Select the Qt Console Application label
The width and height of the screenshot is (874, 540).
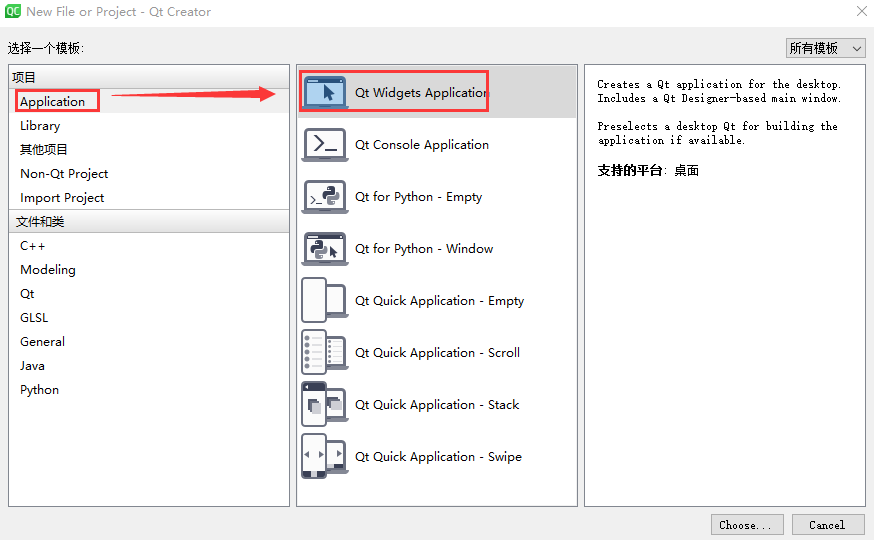point(422,144)
